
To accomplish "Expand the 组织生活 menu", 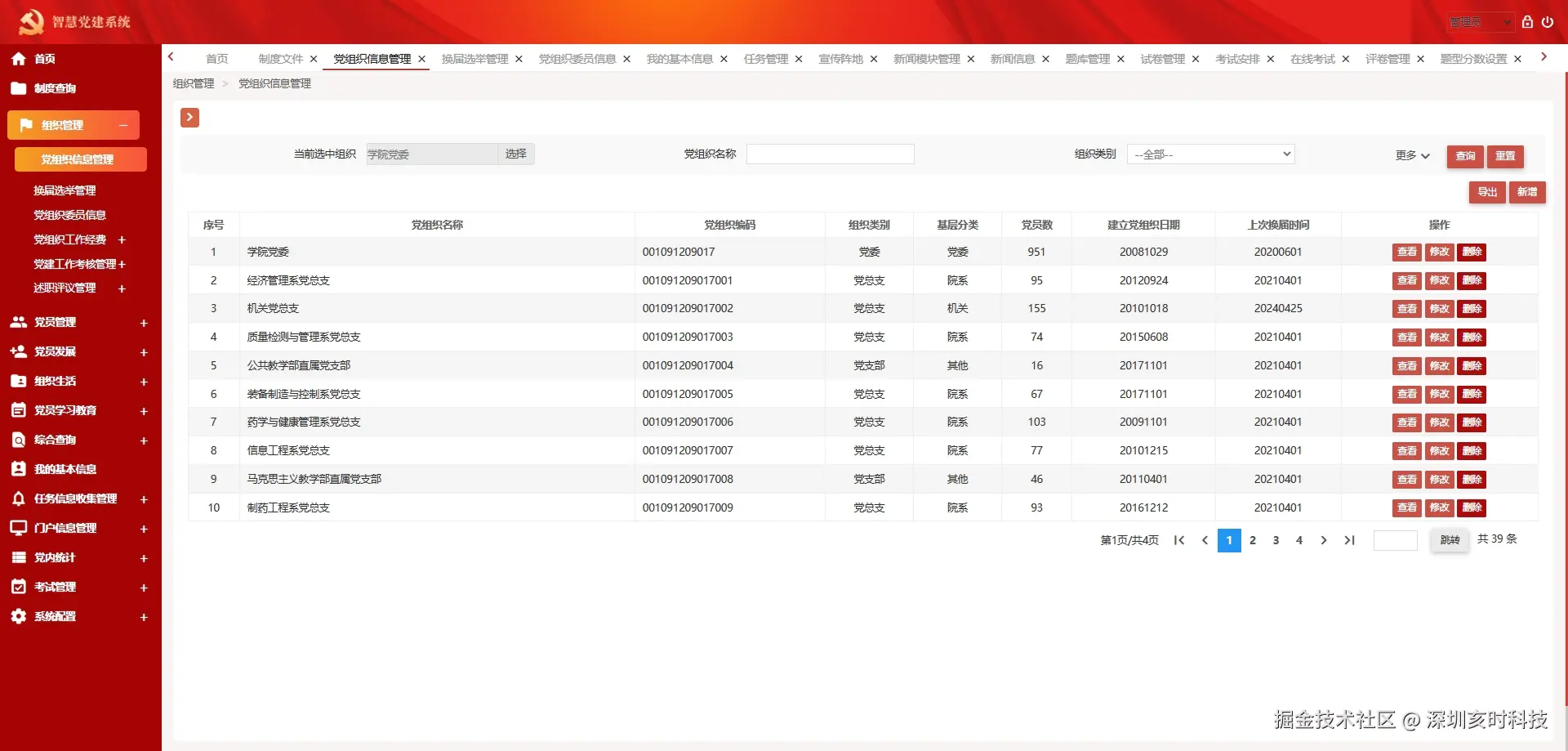I will [x=144, y=382].
